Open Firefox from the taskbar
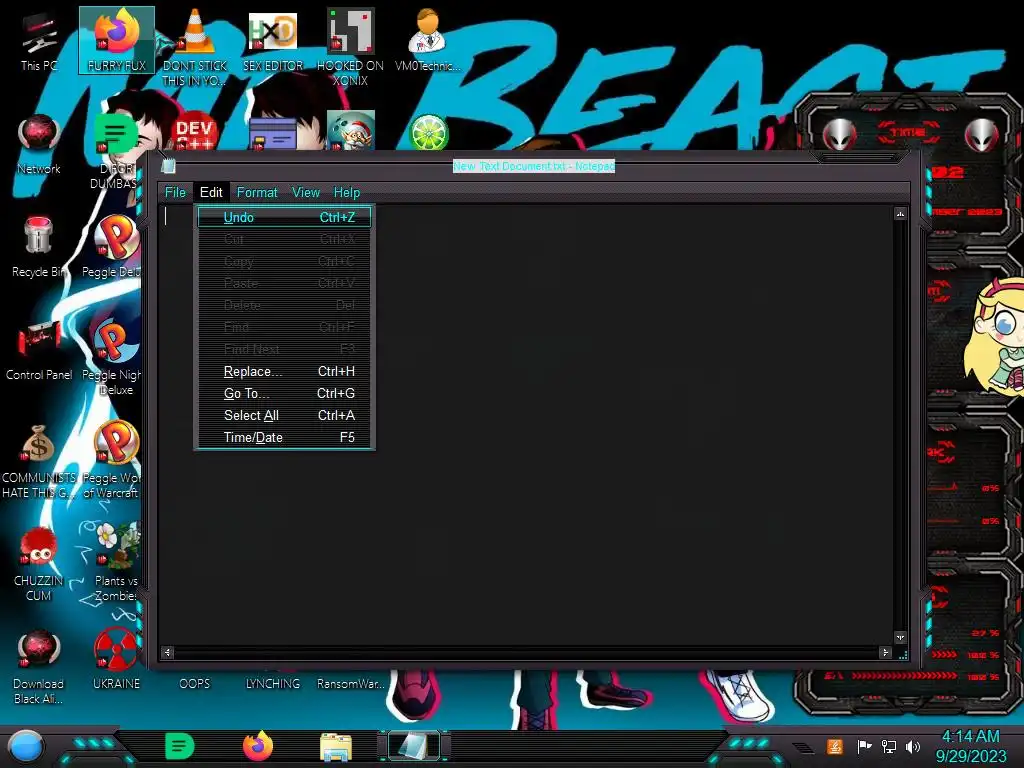 258,746
